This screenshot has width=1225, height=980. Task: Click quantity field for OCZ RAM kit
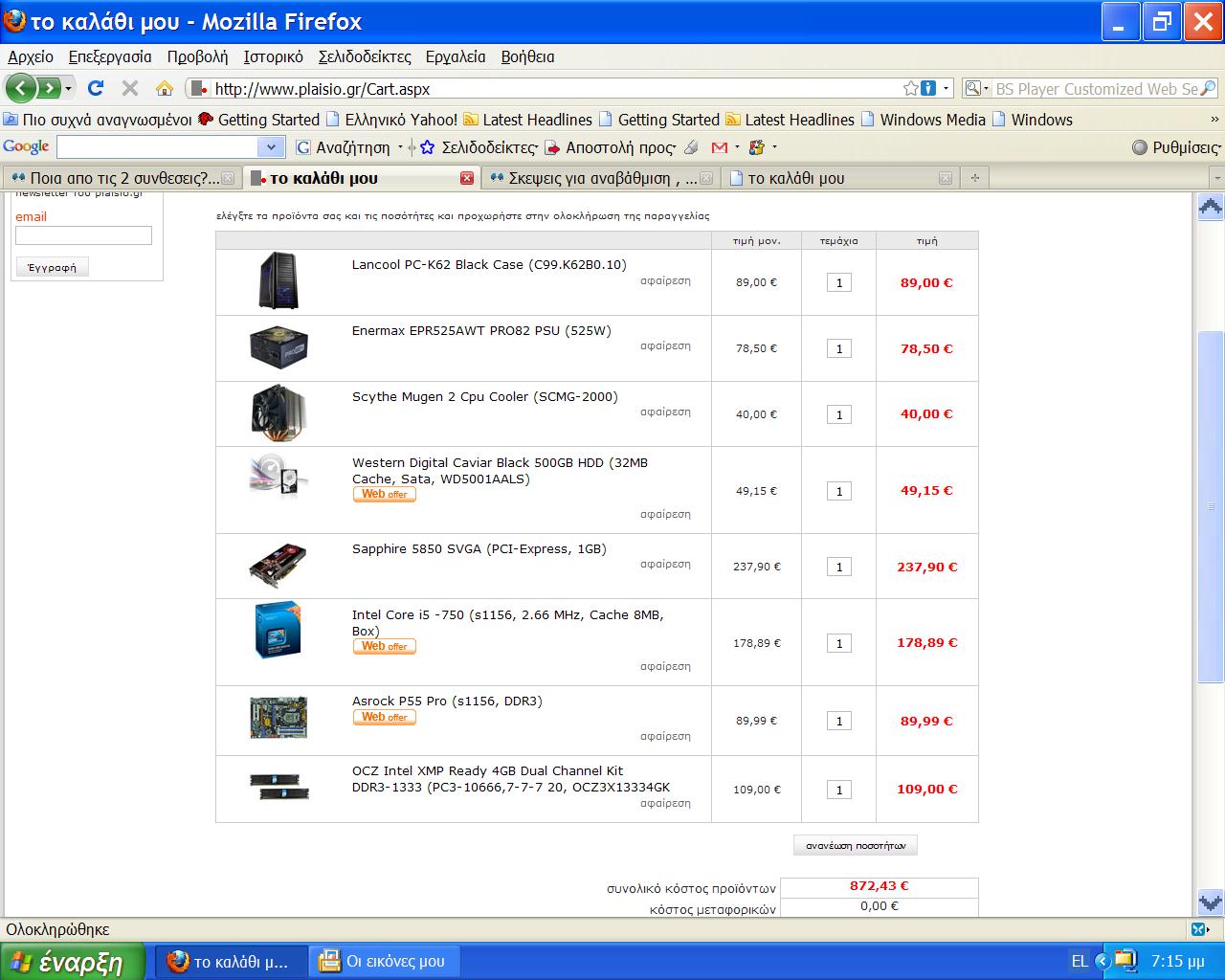[x=839, y=790]
